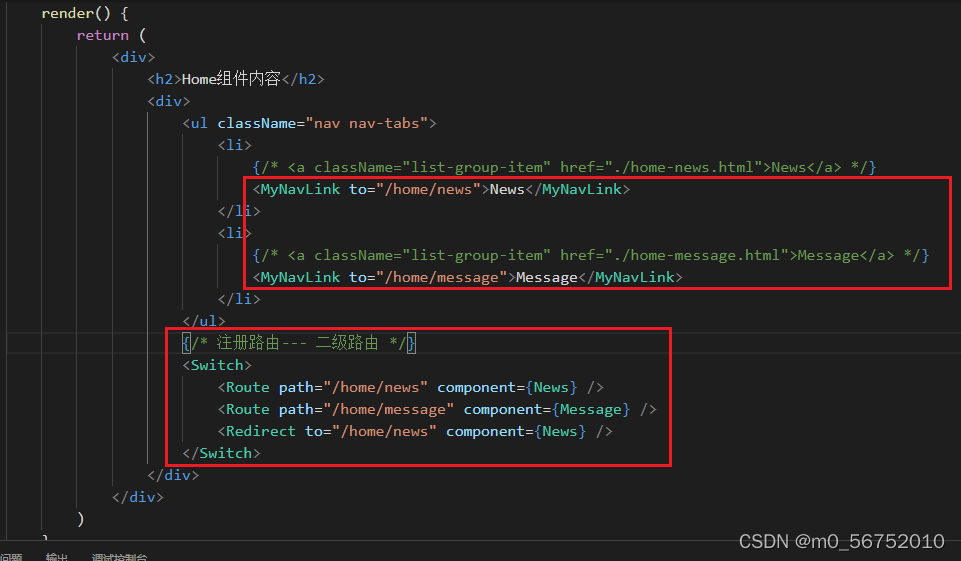Click the last closing </div> tag
Screen dimensions: 961x561
[x=138, y=497]
